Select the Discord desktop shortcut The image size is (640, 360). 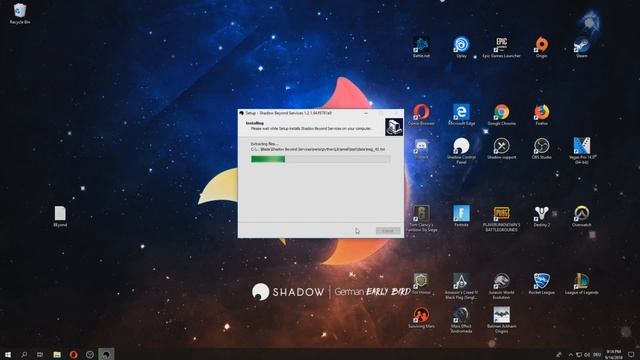click(421, 149)
